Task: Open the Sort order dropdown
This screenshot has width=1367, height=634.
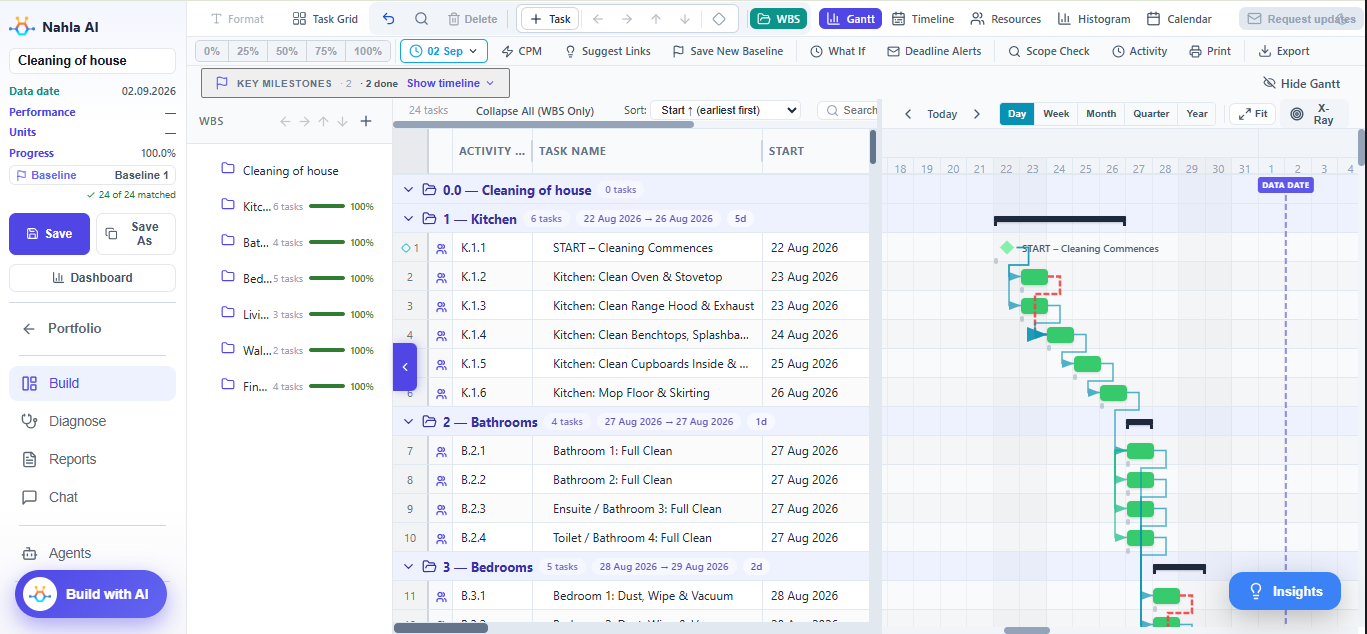Action: 726,110
